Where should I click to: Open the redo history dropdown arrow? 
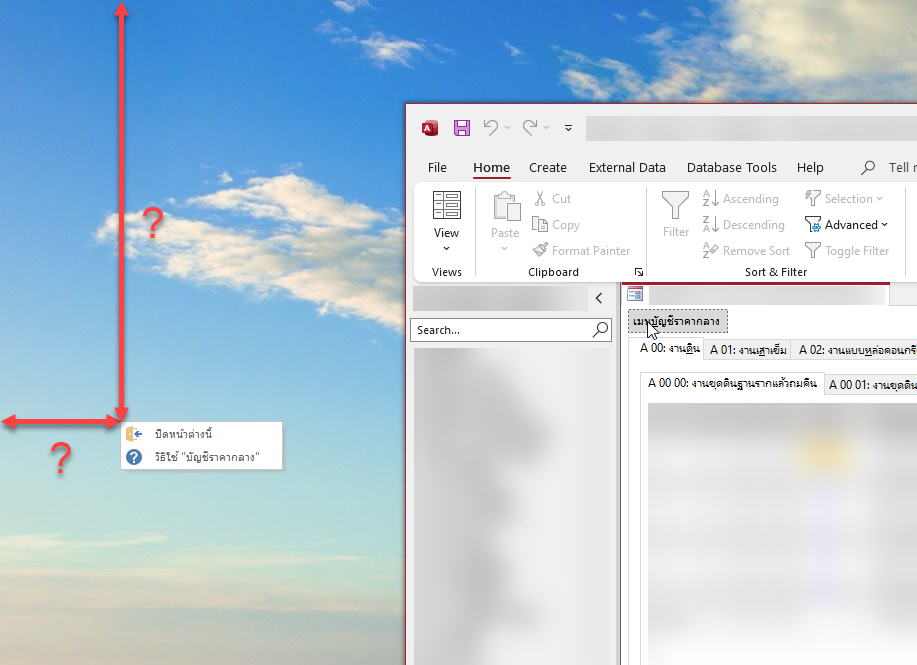546,128
